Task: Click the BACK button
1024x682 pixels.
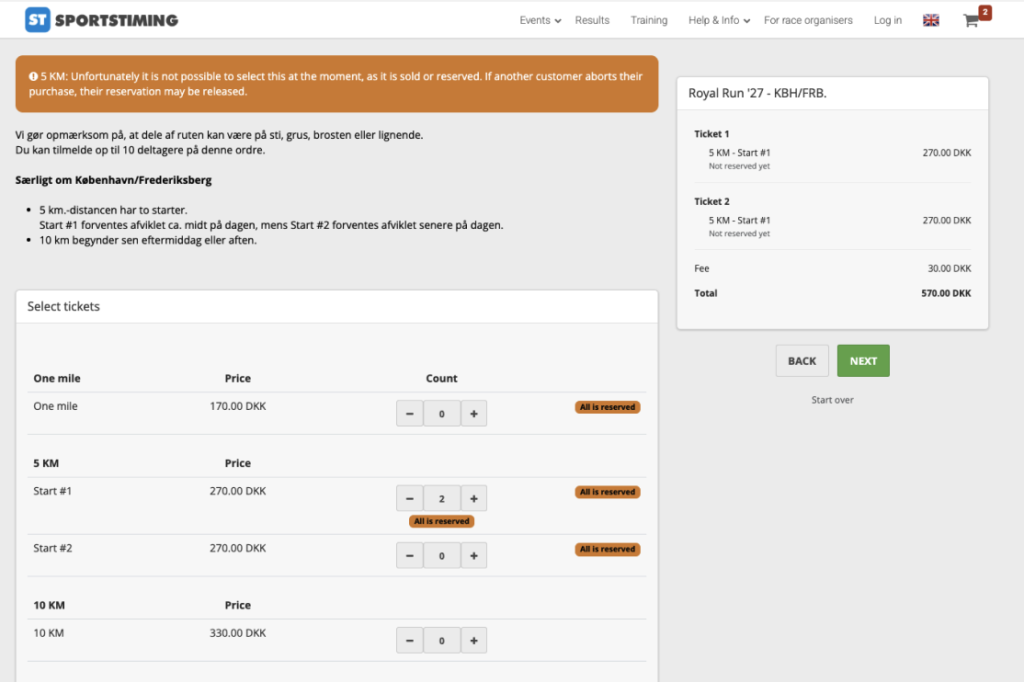Action: (x=802, y=361)
